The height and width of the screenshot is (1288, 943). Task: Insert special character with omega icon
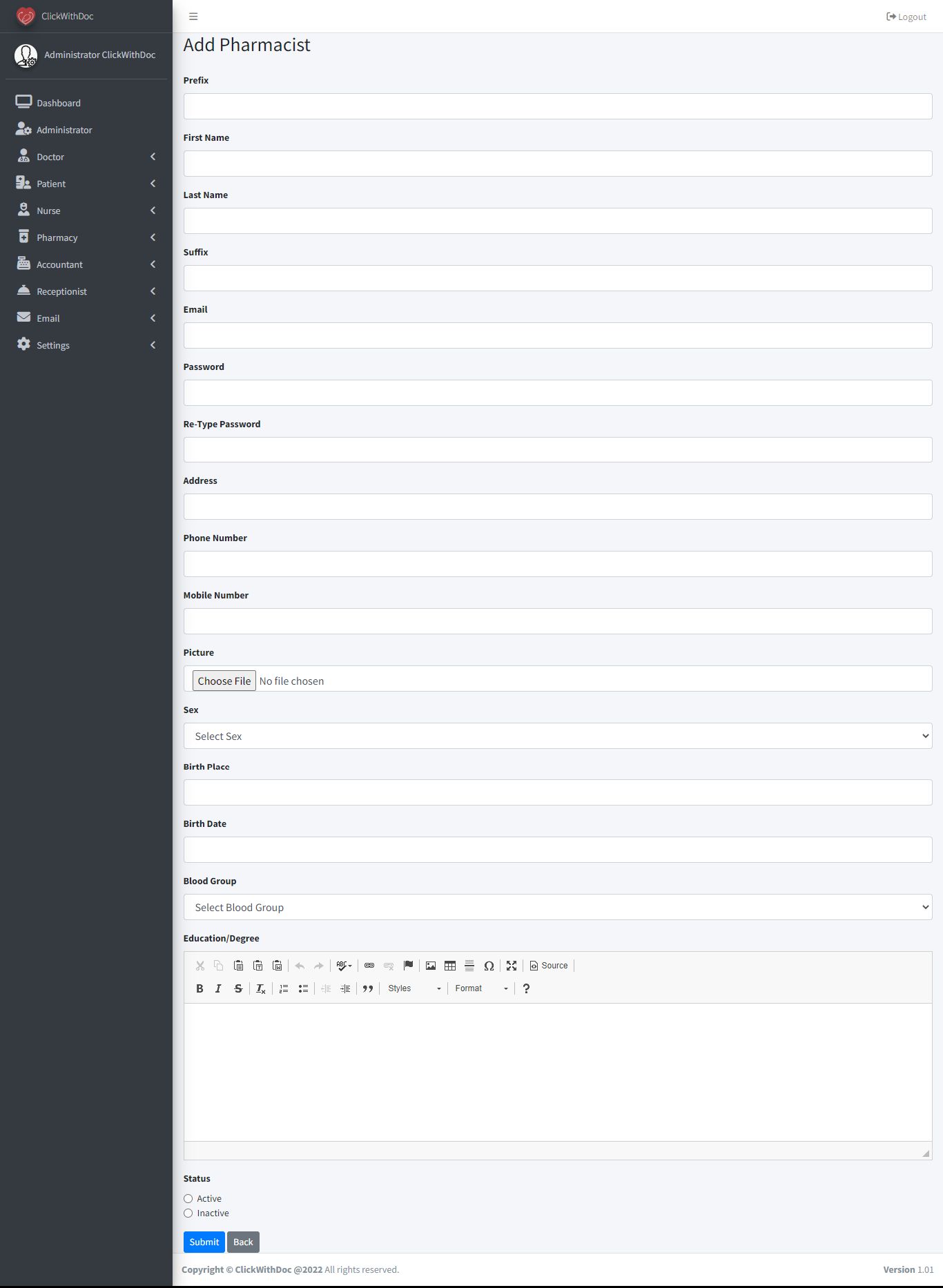tap(489, 966)
